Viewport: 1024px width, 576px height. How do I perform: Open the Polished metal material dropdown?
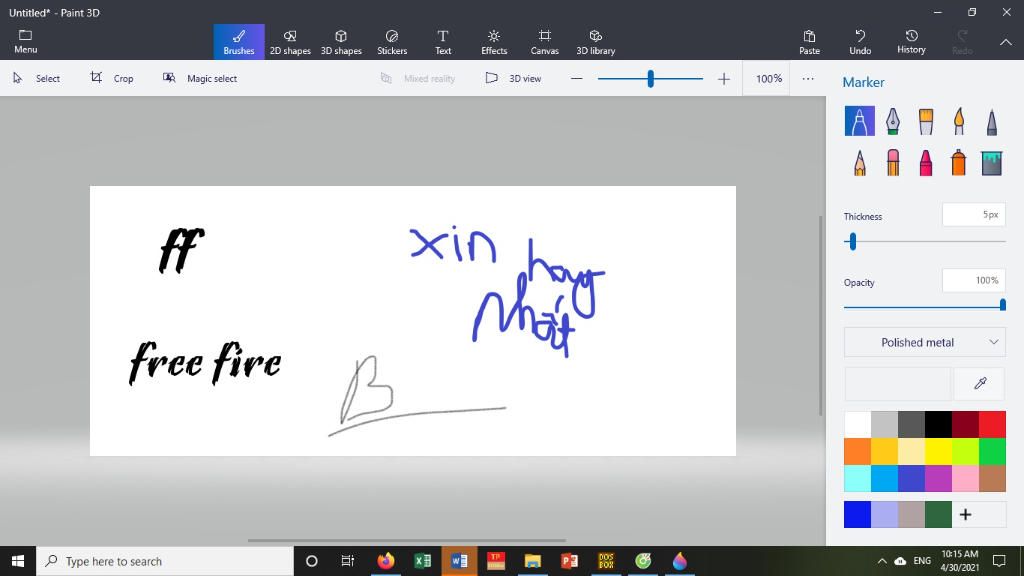[x=925, y=342]
